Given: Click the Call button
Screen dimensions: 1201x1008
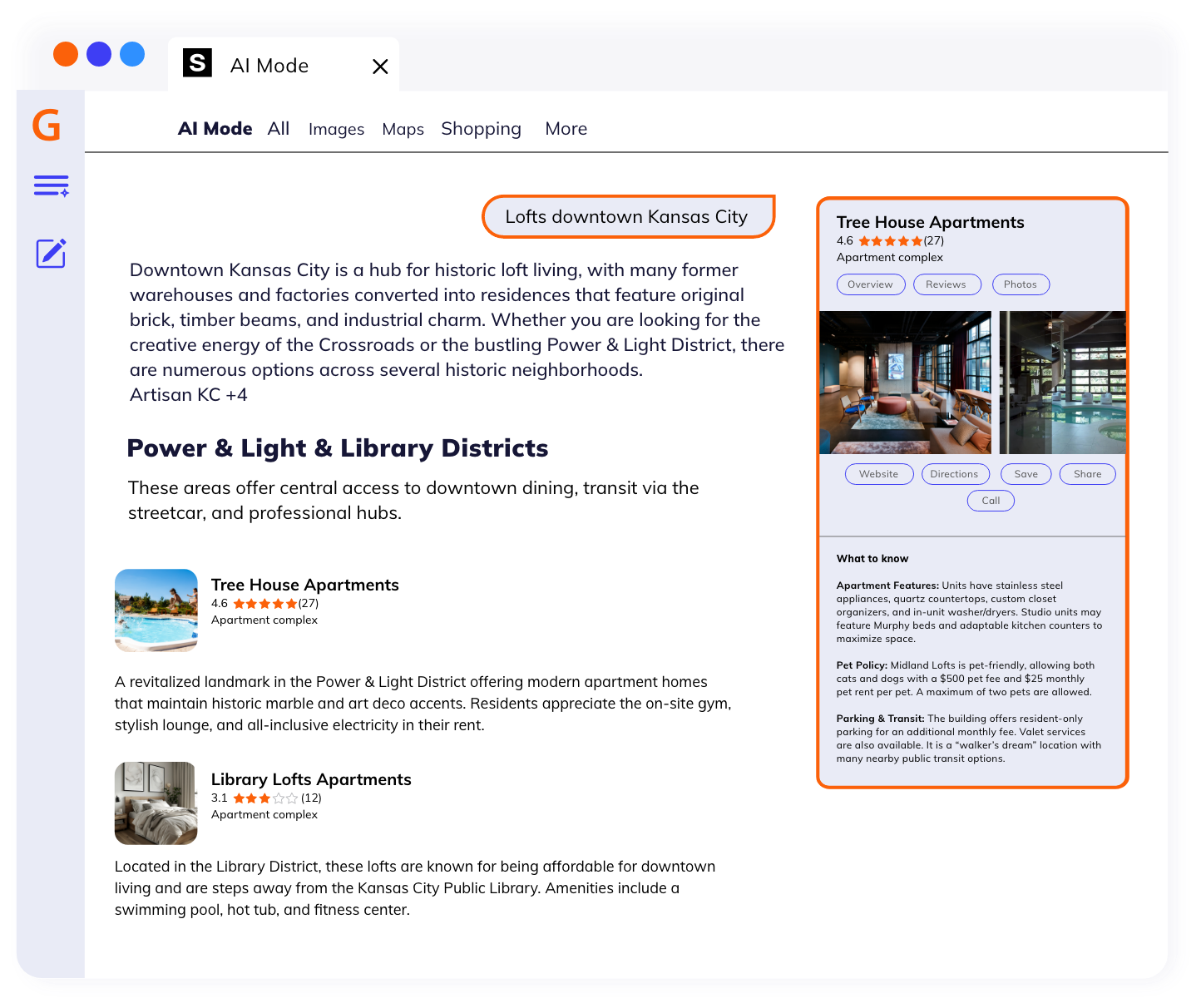Looking at the screenshot, I should [x=991, y=501].
